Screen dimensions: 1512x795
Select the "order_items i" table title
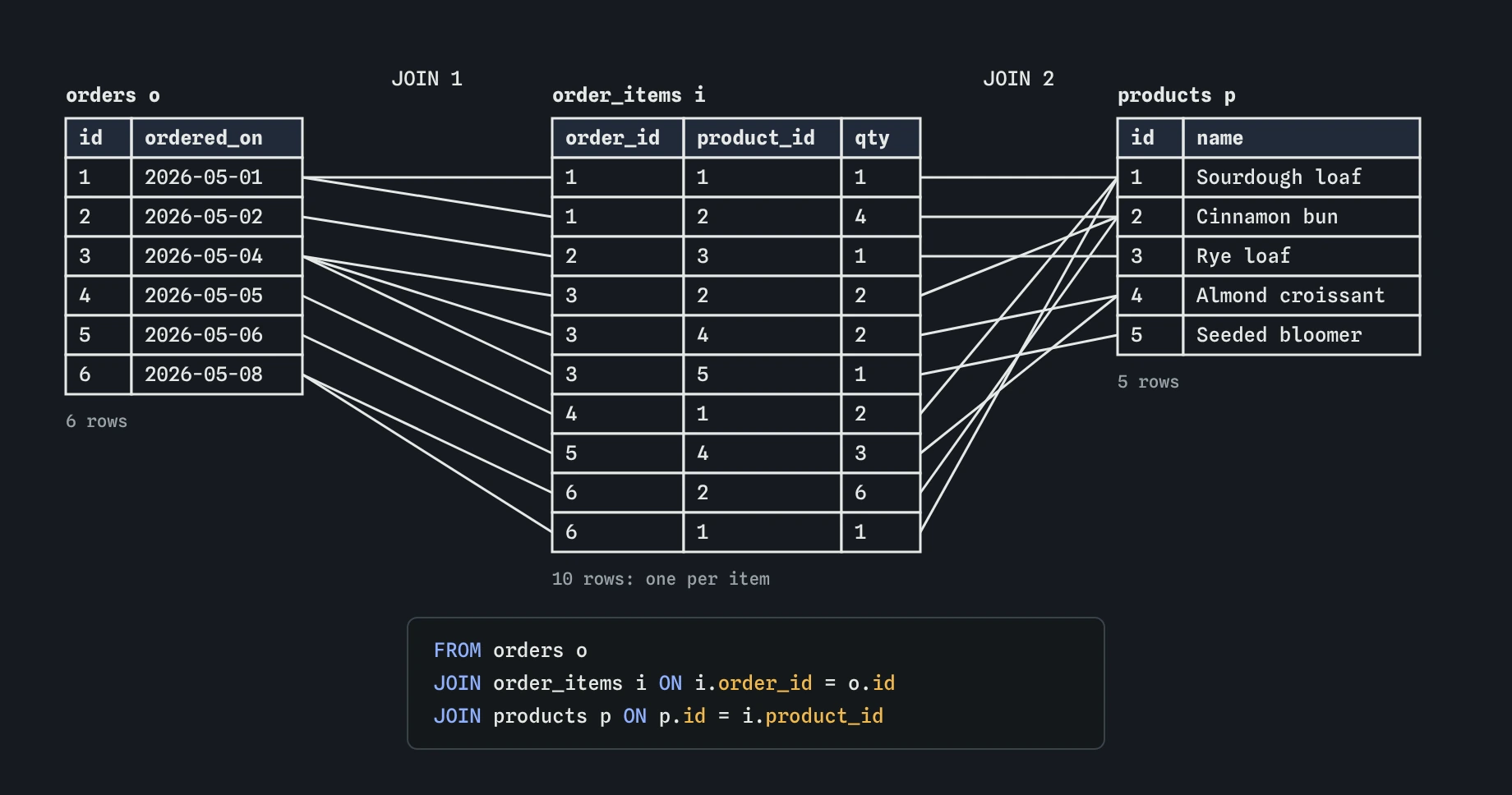point(629,95)
